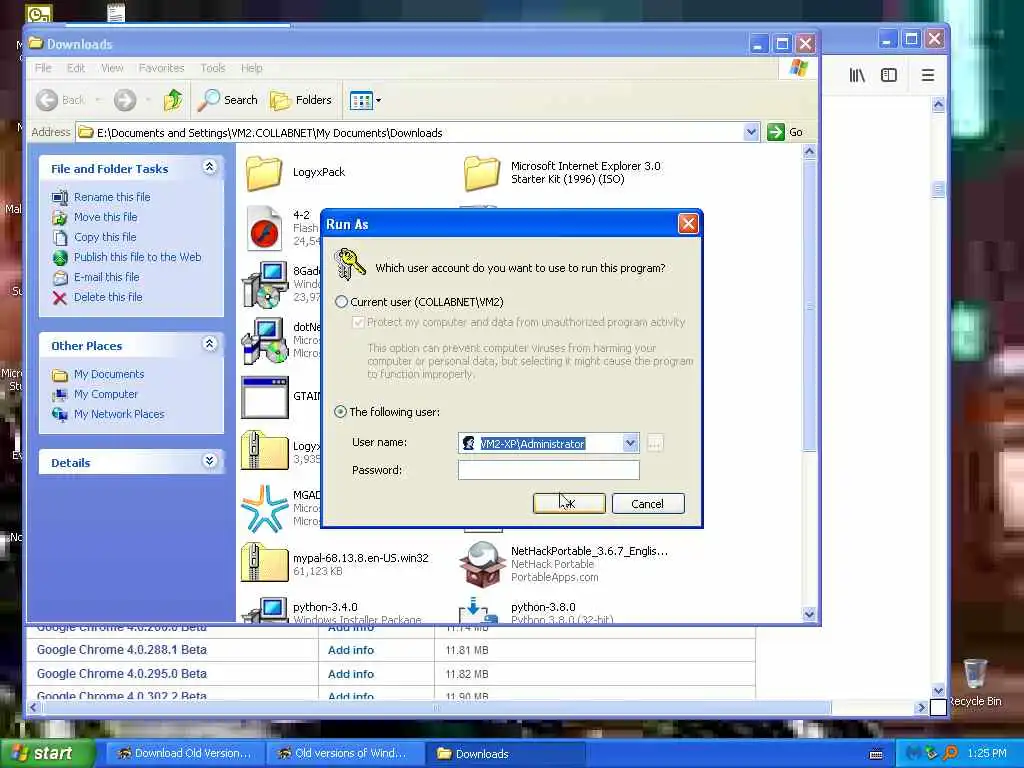The height and width of the screenshot is (768, 1024).
Task: Click scroll down arrow in Downloads file list
Action: [810, 614]
